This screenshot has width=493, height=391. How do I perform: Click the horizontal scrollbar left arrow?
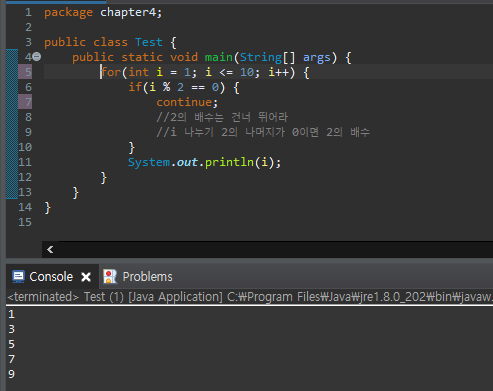tap(50, 249)
